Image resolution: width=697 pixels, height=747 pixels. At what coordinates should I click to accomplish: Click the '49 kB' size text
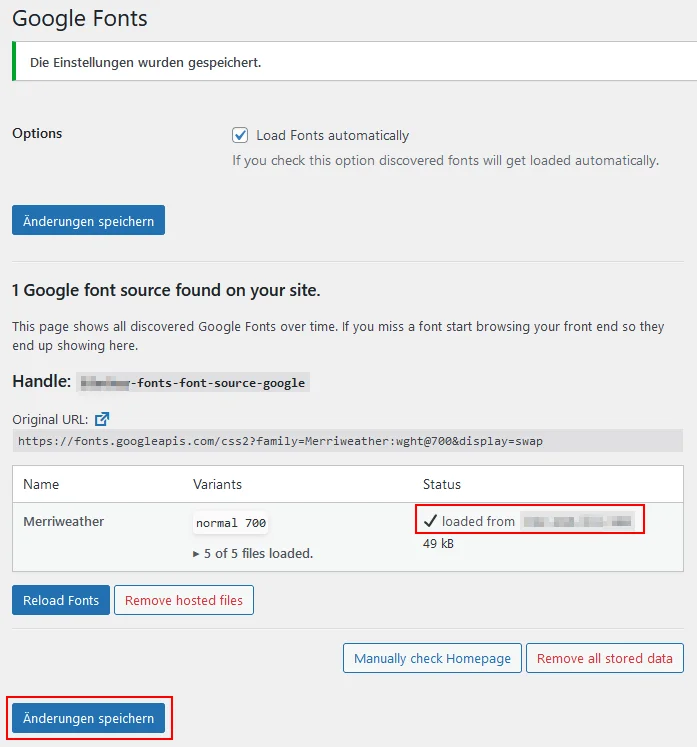[x=438, y=544]
